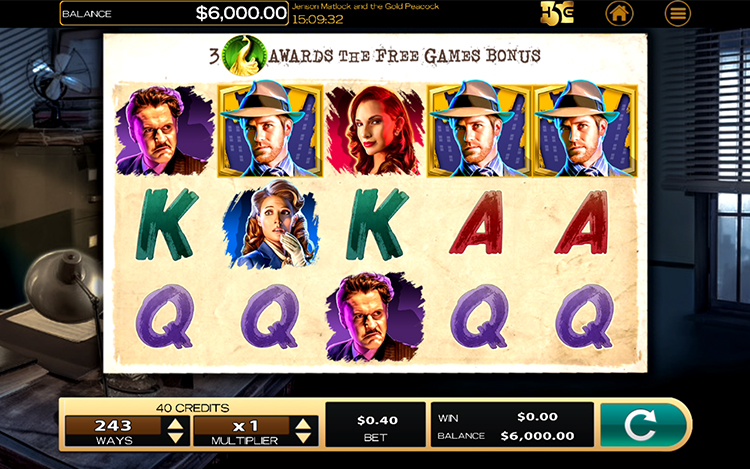Select the red-haired woman symbol

click(x=375, y=130)
